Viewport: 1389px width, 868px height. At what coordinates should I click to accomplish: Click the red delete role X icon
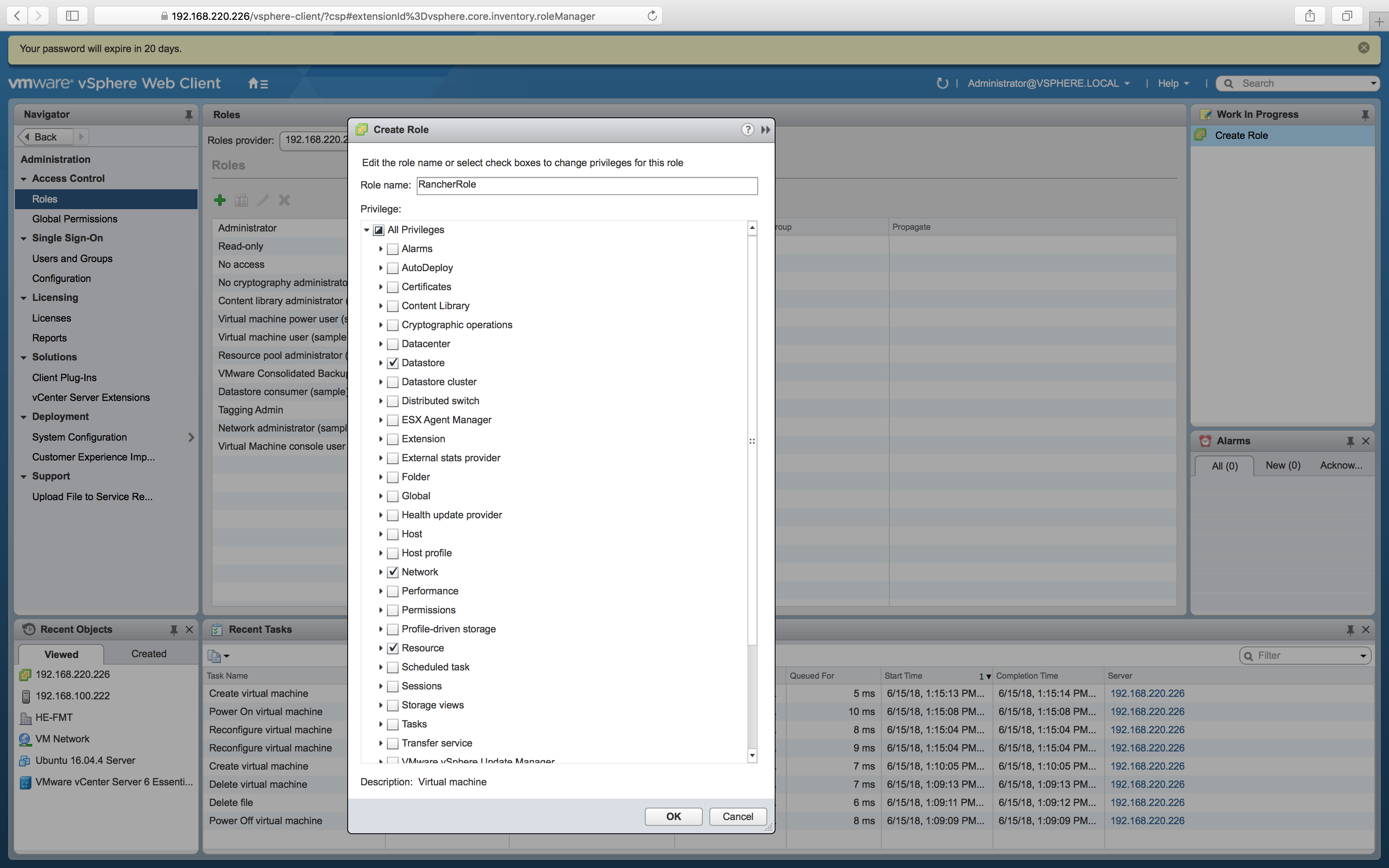pyautogui.click(x=284, y=200)
